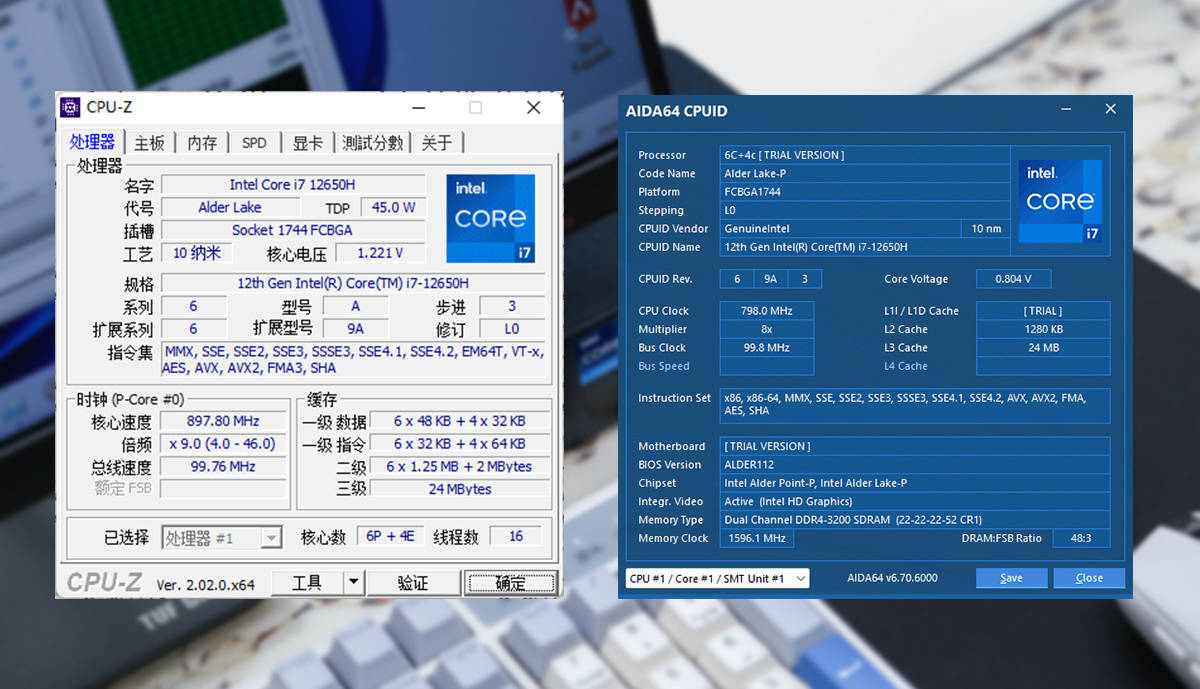
Task: Click the 10 nm field in AIDA64
Action: 986,228
